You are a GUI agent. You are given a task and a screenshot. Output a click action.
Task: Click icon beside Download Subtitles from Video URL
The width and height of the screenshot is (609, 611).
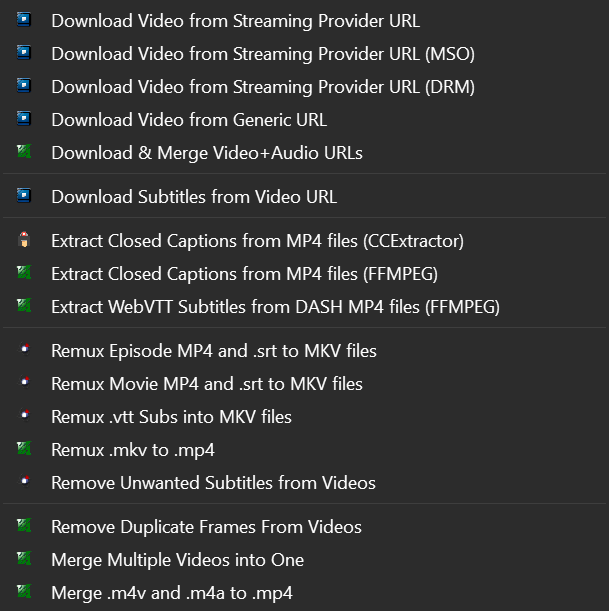pos(25,196)
